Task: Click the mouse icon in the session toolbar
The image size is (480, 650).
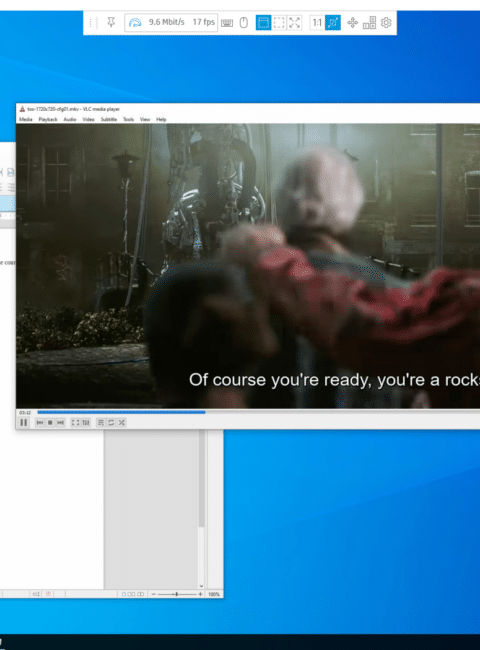Action: [x=244, y=22]
